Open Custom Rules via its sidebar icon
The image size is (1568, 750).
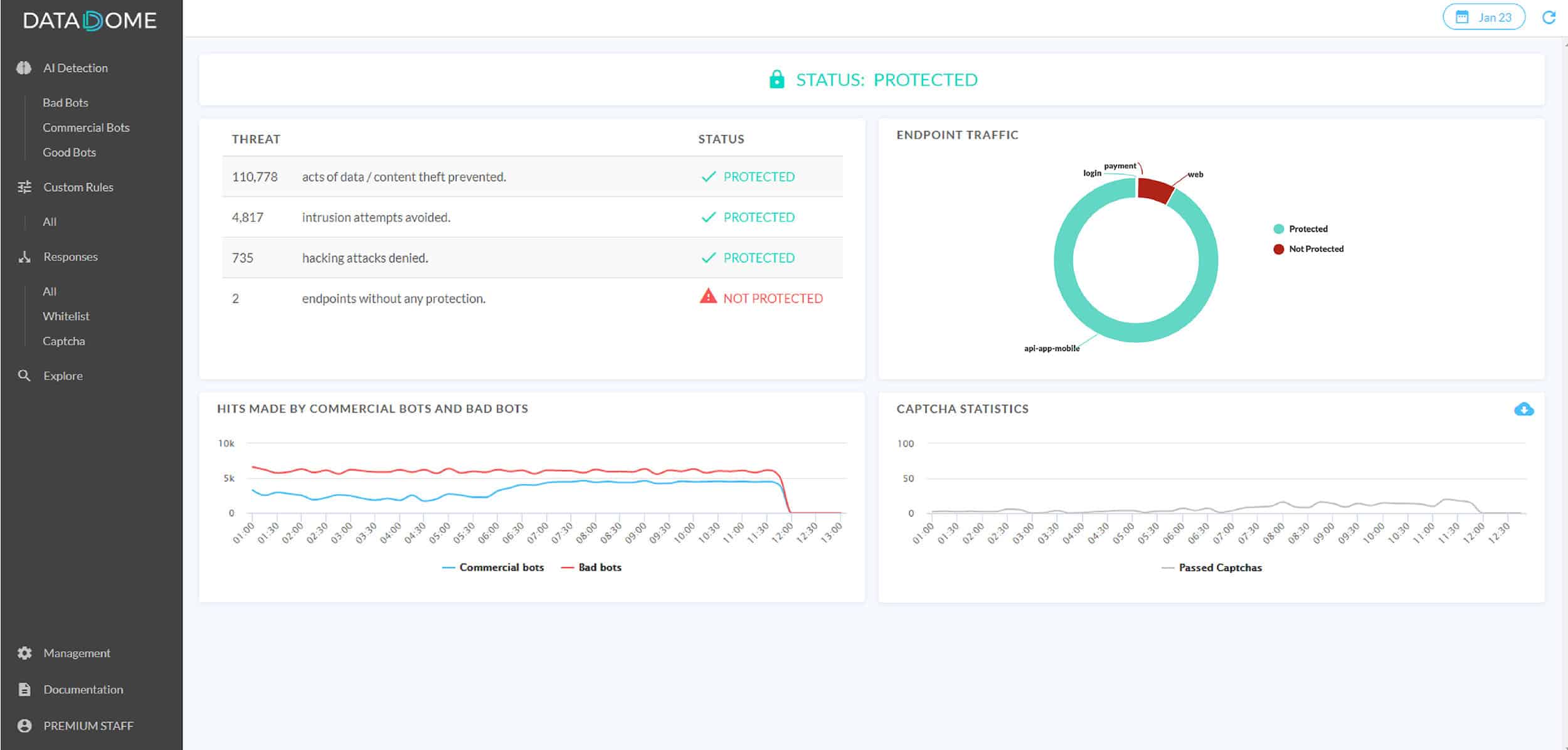click(24, 187)
